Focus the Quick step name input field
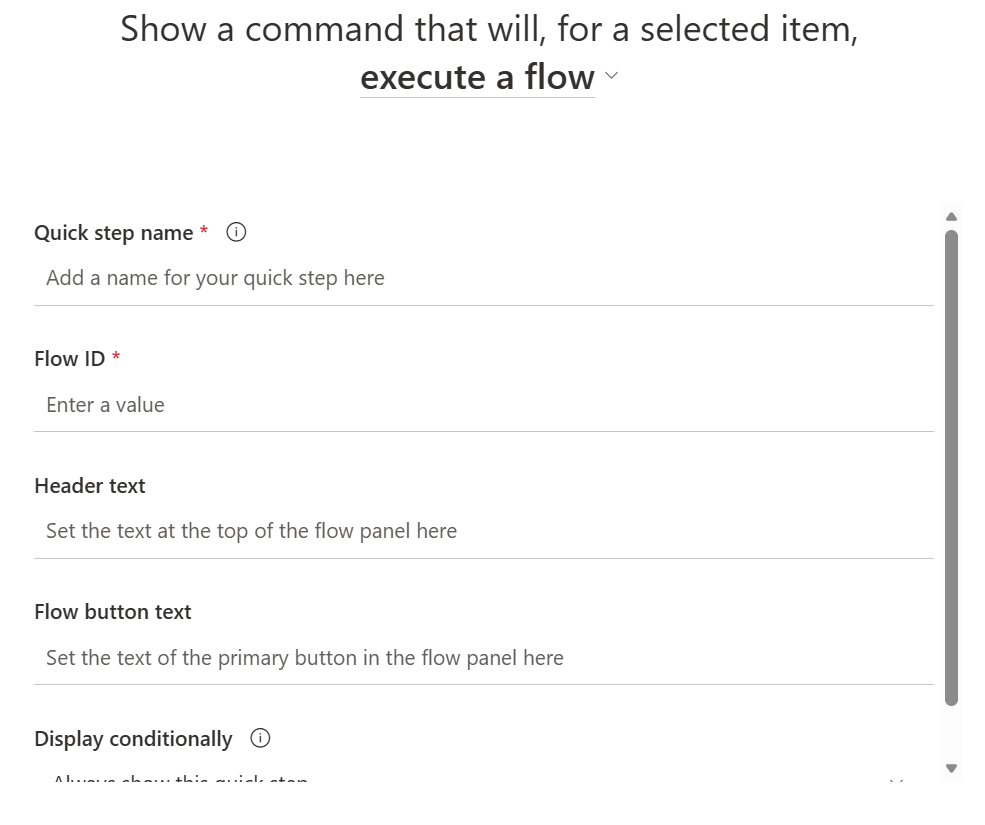The height and width of the screenshot is (825, 985). point(483,278)
